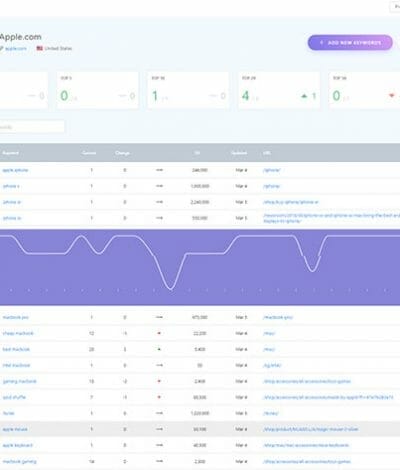
Task: Open the 'cheap macbook' keyword
Action: point(18,333)
